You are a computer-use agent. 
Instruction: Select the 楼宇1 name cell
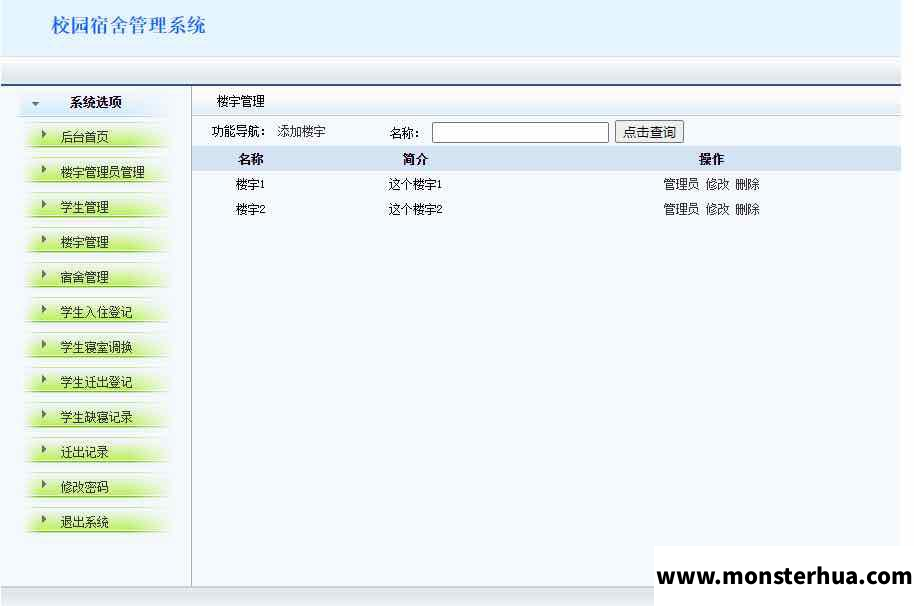(250, 185)
